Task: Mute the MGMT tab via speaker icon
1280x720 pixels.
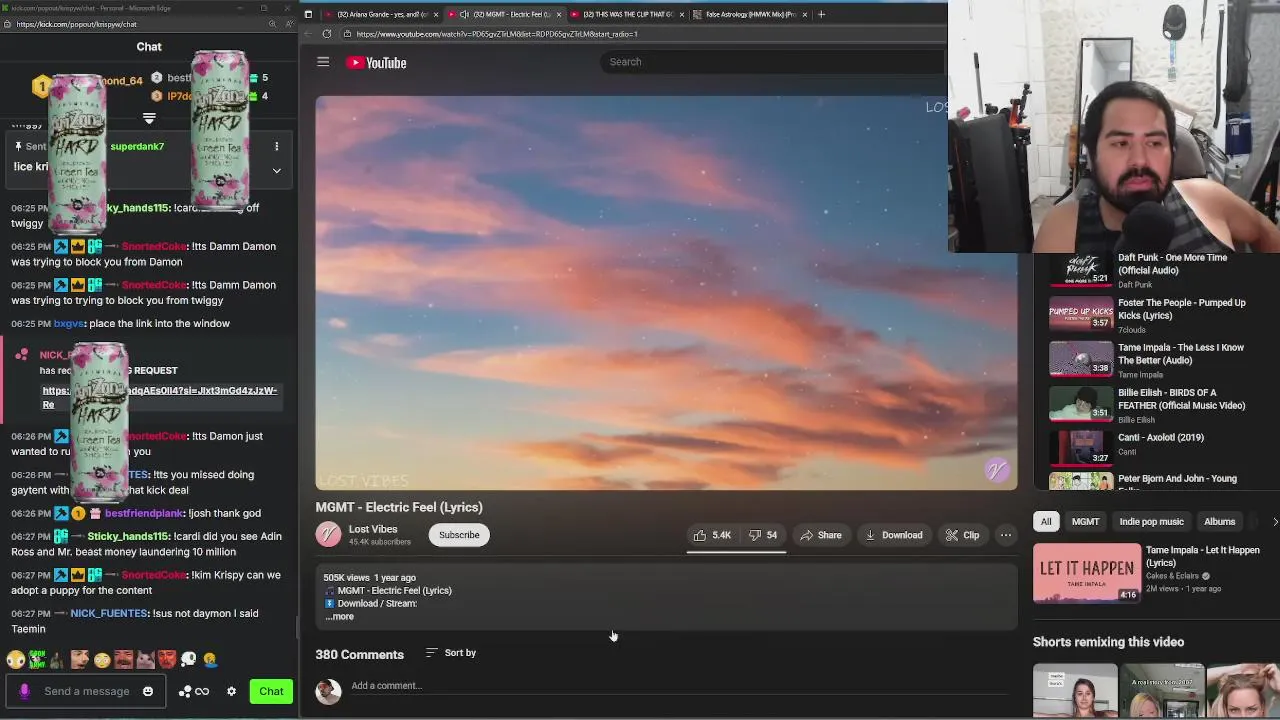Action: click(464, 14)
